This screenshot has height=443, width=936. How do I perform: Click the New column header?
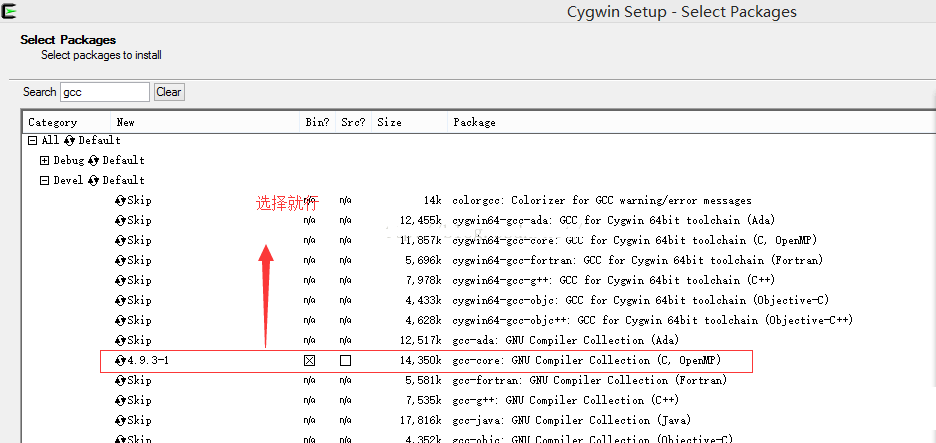(205, 122)
